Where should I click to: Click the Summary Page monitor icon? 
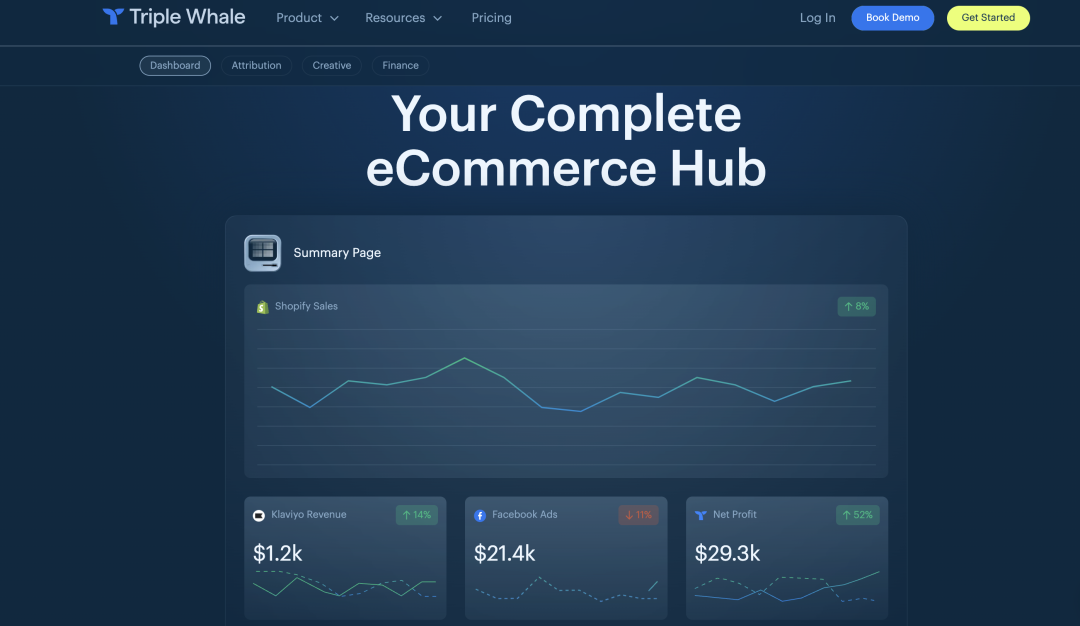262,253
